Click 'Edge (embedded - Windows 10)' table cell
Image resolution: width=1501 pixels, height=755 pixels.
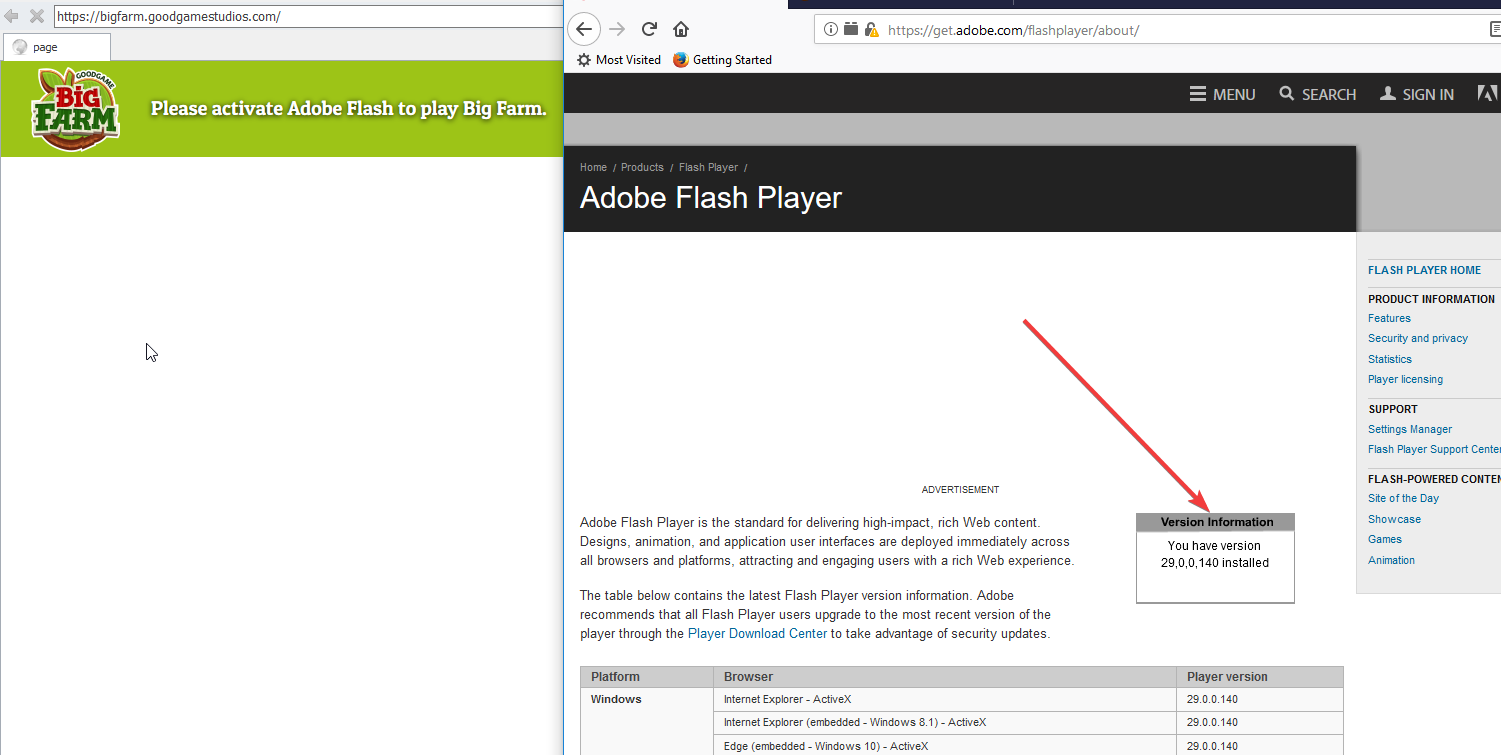[944, 745]
